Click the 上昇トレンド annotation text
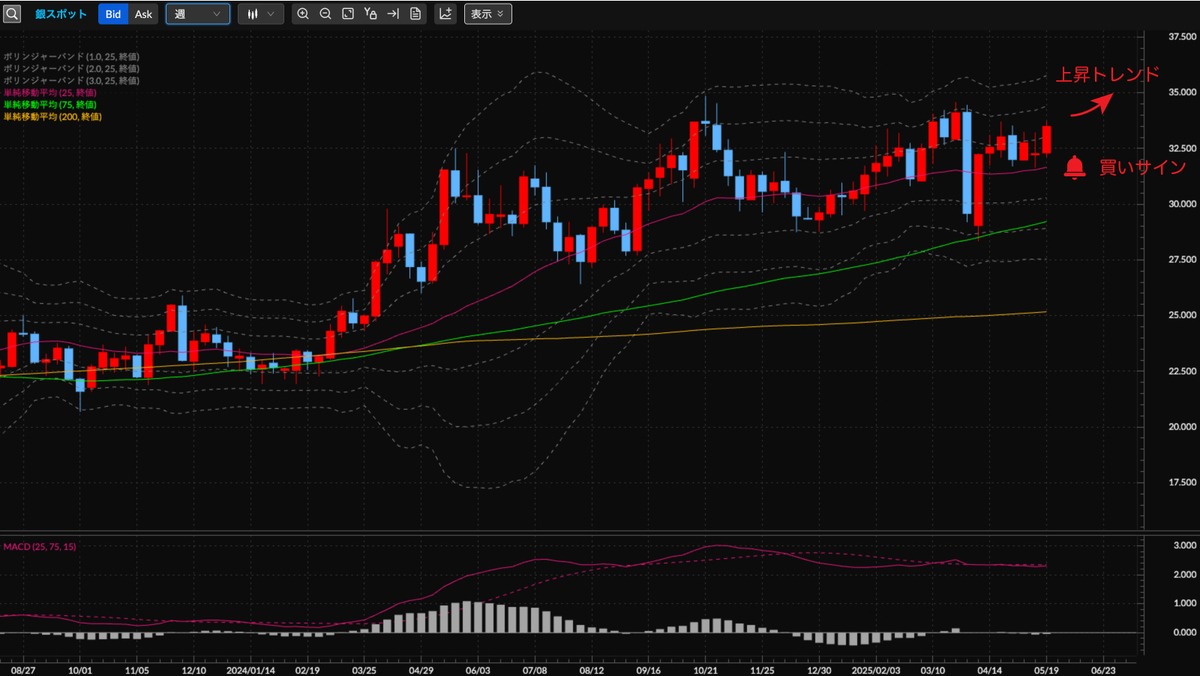The width and height of the screenshot is (1200, 676). tap(1107, 72)
